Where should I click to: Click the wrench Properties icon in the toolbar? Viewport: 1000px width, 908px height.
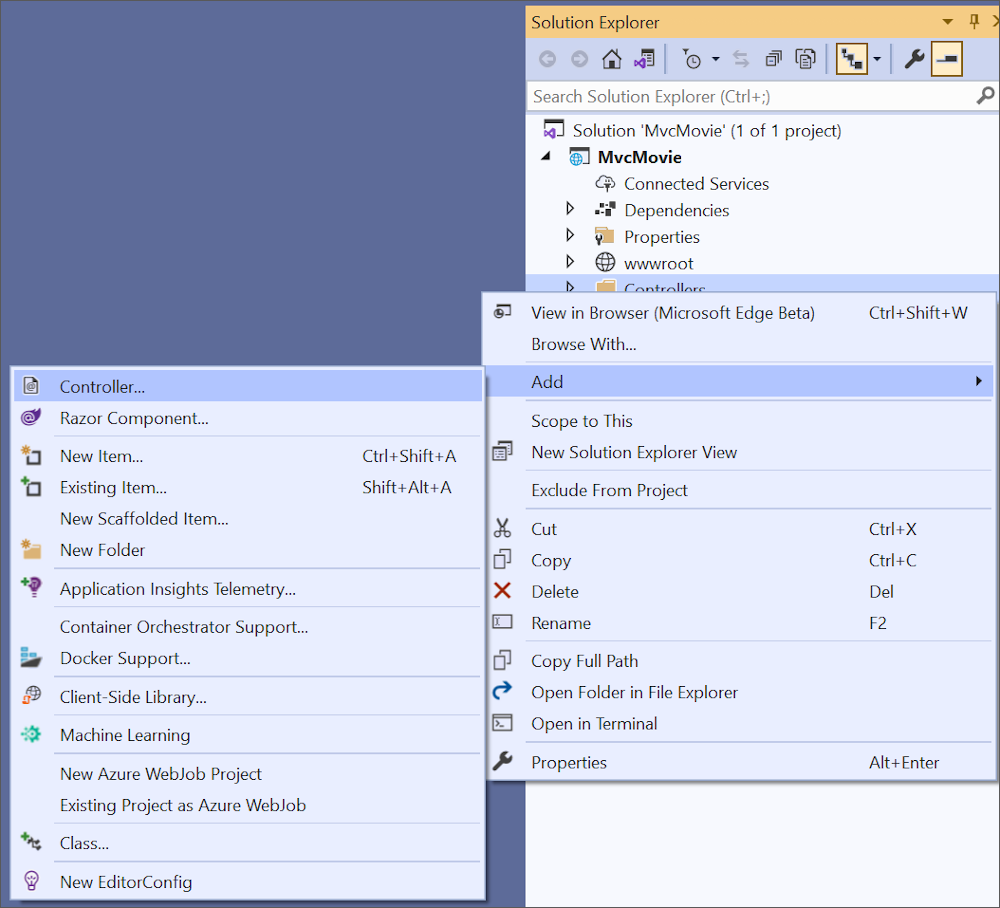coord(913,59)
